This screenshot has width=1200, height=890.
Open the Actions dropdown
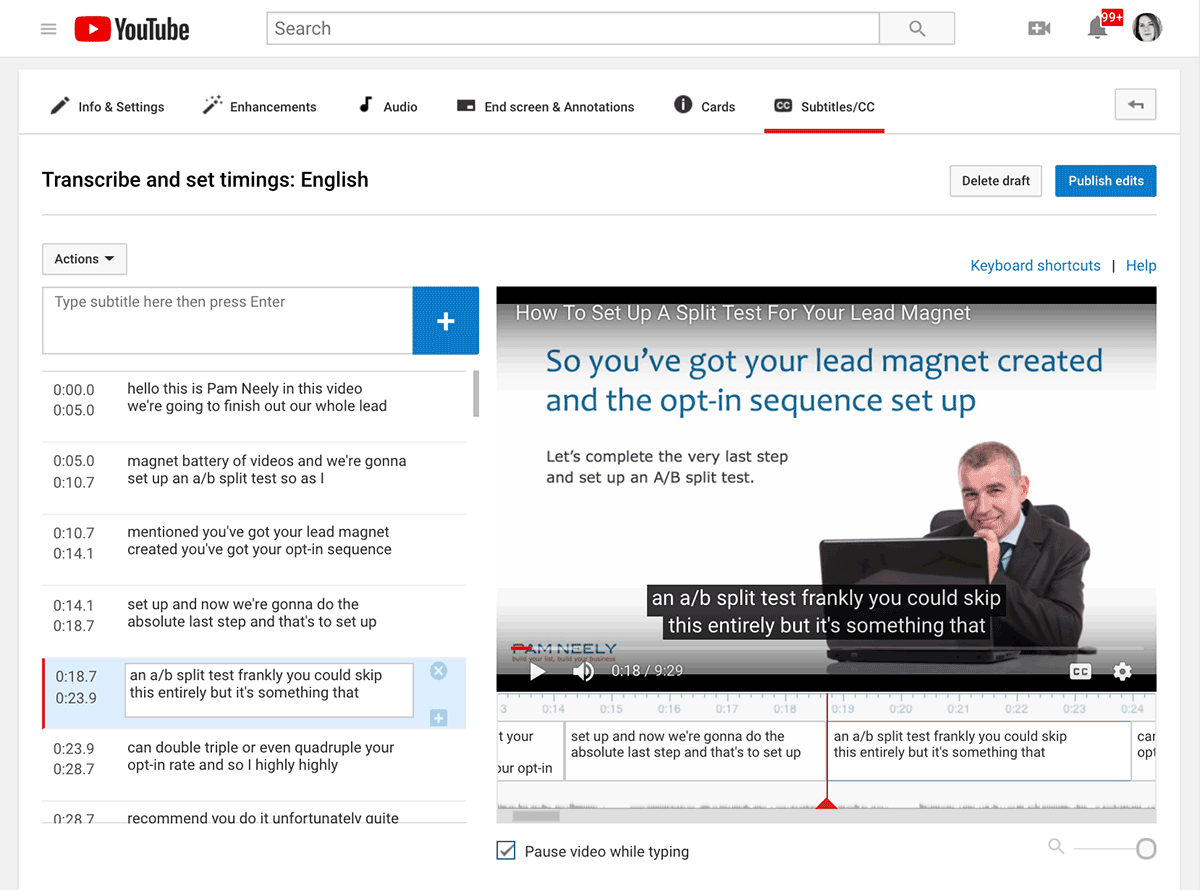tap(84, 259)
